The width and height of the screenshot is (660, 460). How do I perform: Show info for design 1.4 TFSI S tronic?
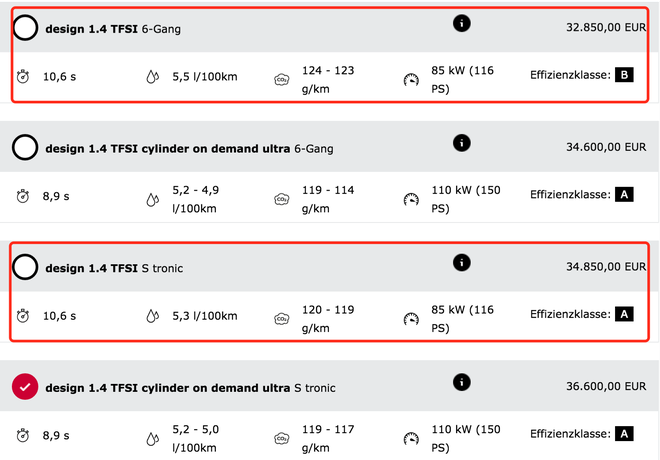click(x=461, y=262)
